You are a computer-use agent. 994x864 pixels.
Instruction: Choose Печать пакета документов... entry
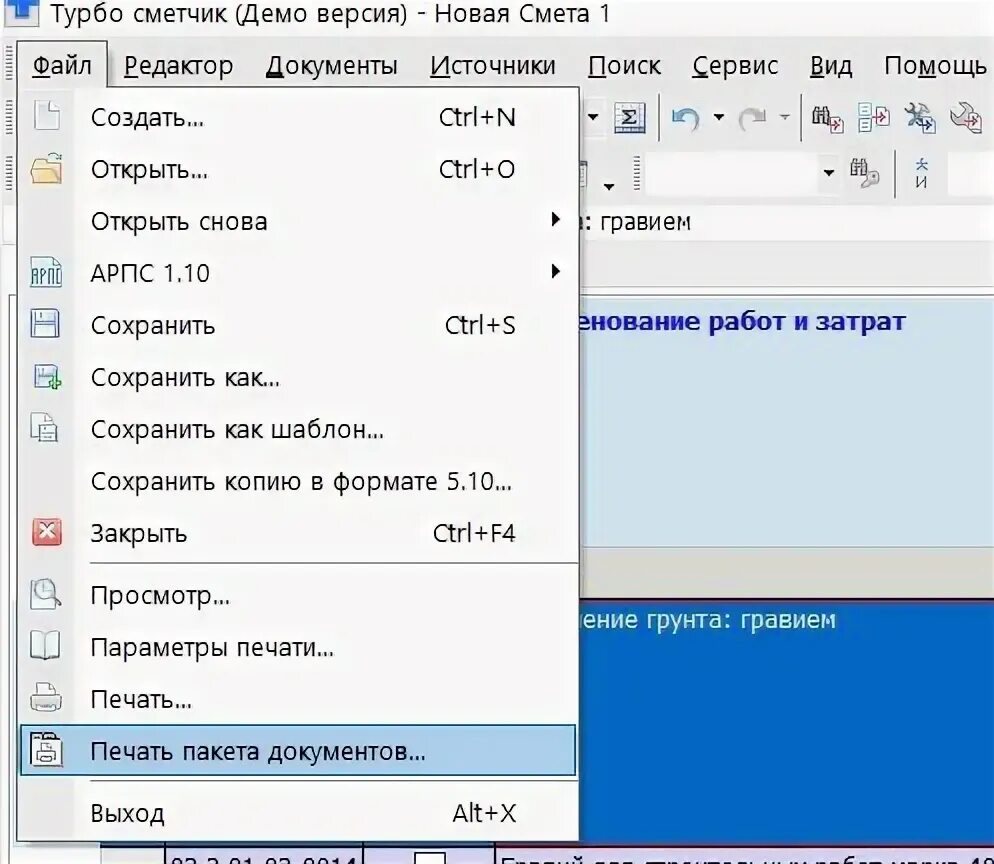click(298, 751)
